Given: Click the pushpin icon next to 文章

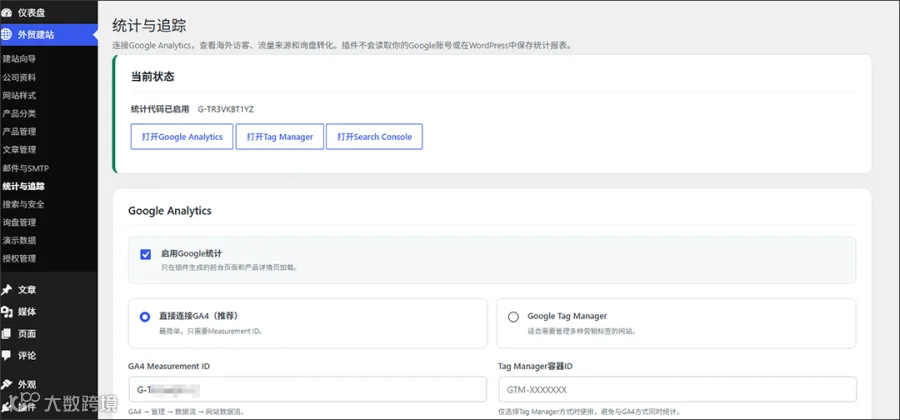Looking at the screenshot, I should point(7,290).
